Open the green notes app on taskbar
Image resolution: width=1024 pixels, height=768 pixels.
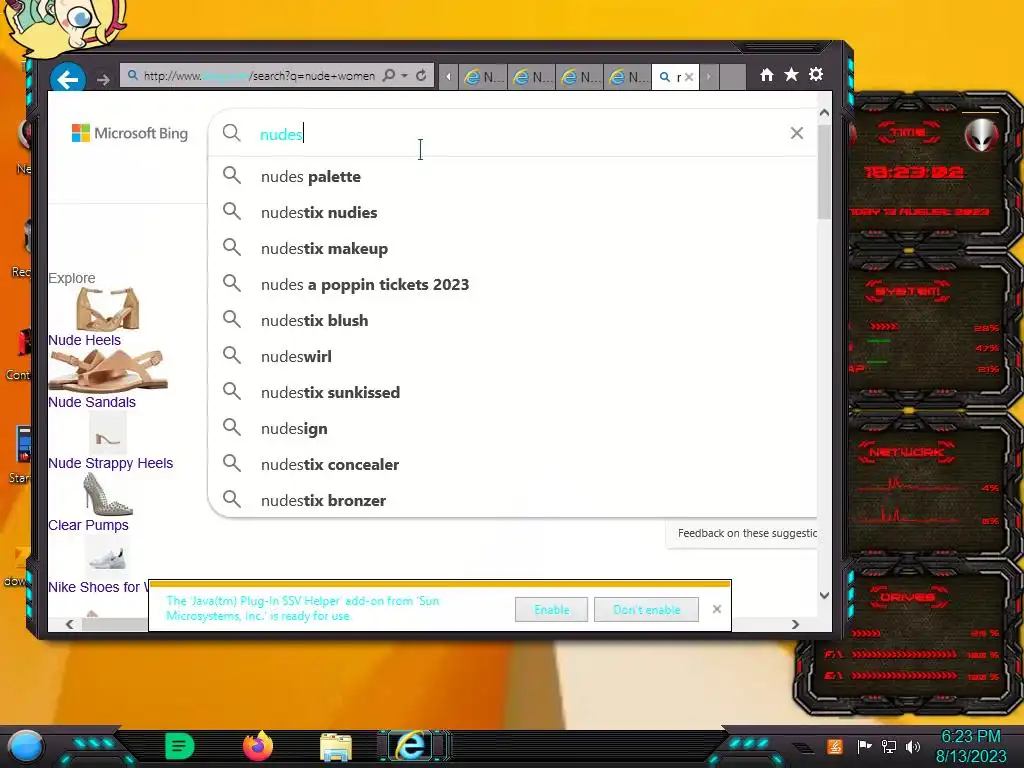[180, 746]
